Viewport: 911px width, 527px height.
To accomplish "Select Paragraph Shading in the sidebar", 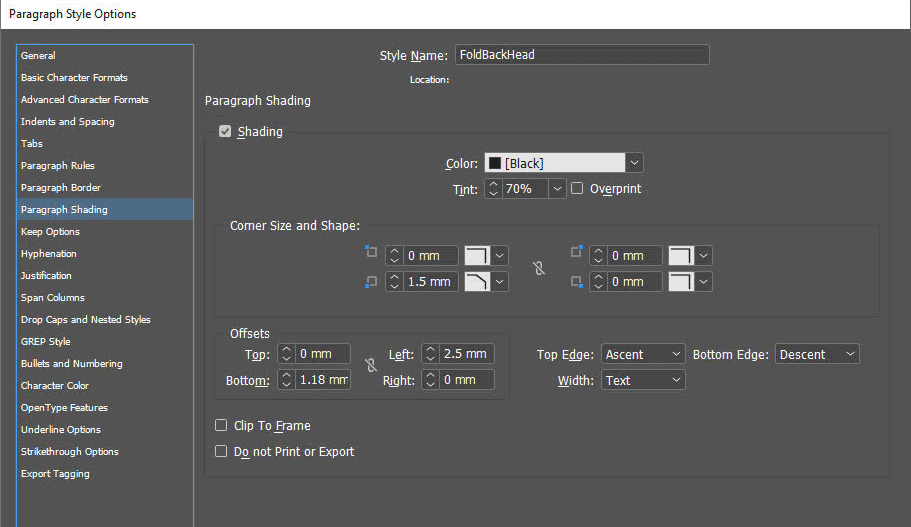I will point(105,209).
